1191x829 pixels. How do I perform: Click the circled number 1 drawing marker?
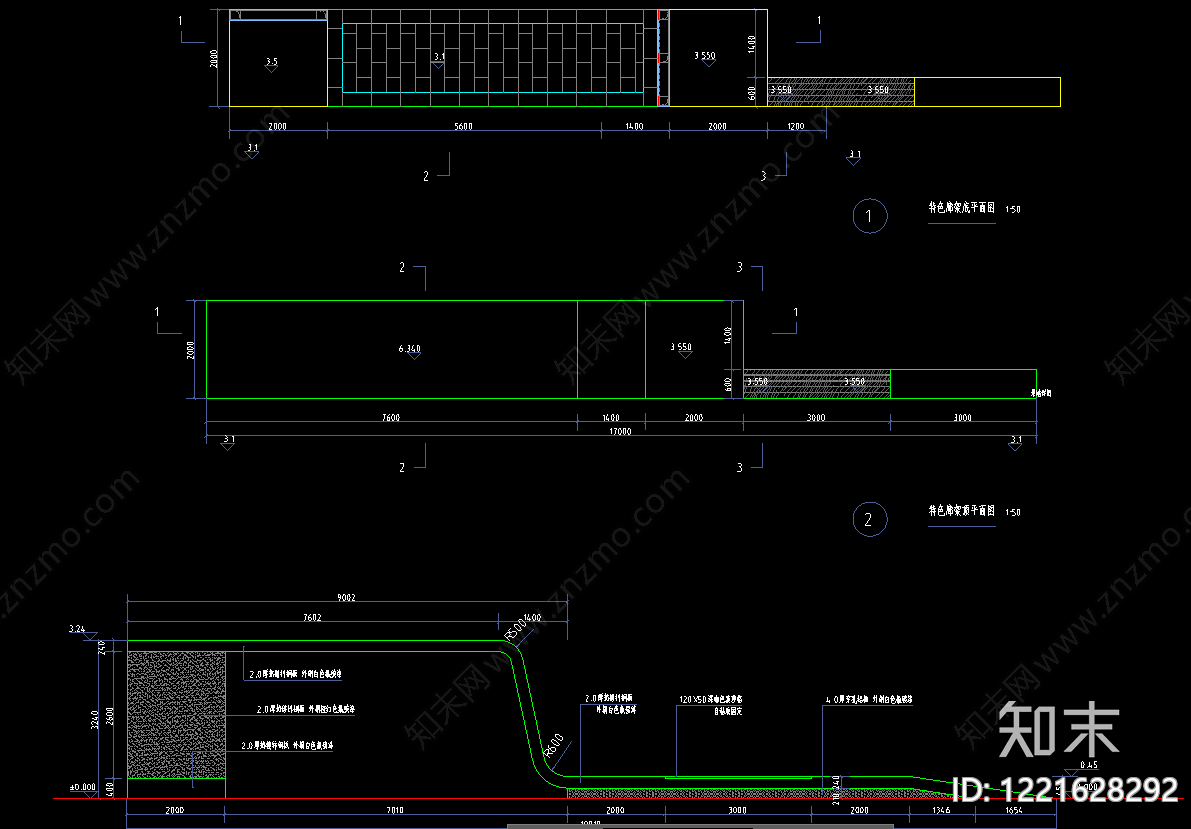(870, 216)
